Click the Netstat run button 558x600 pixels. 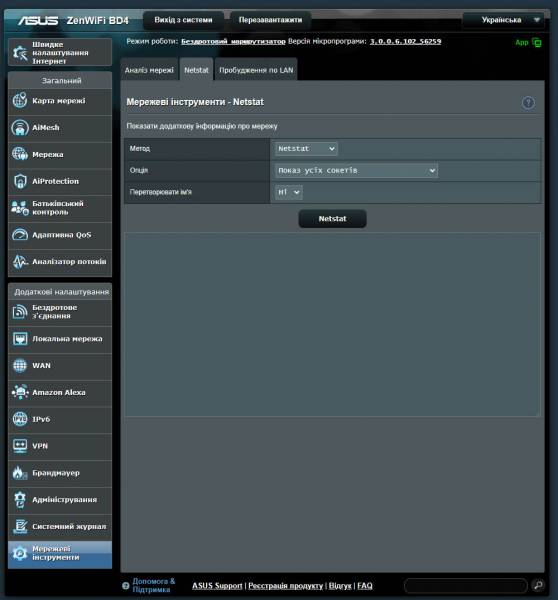(x=333, y=218)
